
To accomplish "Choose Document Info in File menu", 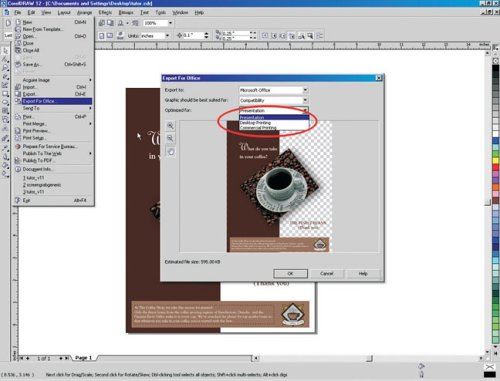I will [x=53, y=169].
